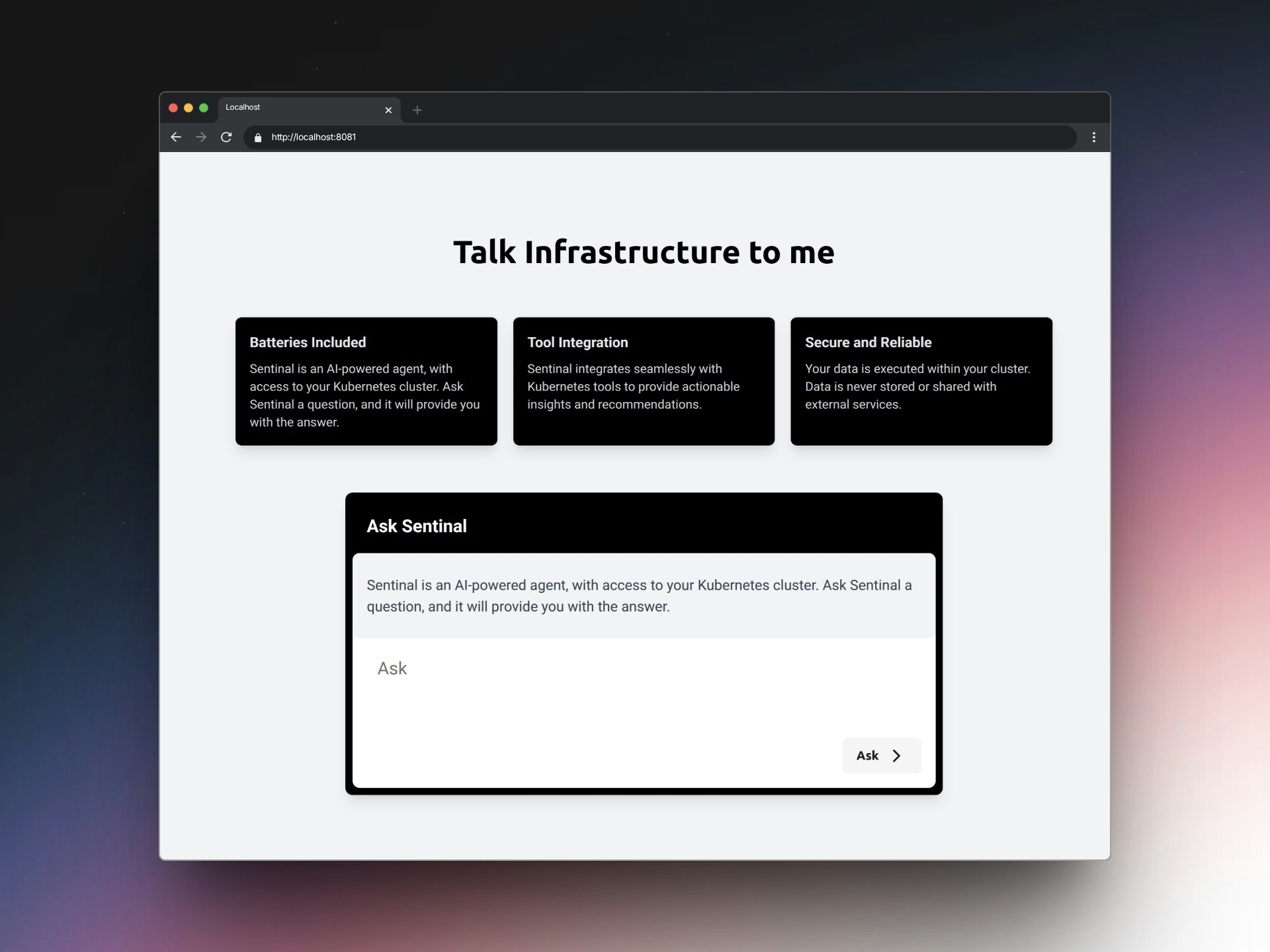Click the browser forward arrow
Viewport: 1270px width, 952px height.
[201, 137]
